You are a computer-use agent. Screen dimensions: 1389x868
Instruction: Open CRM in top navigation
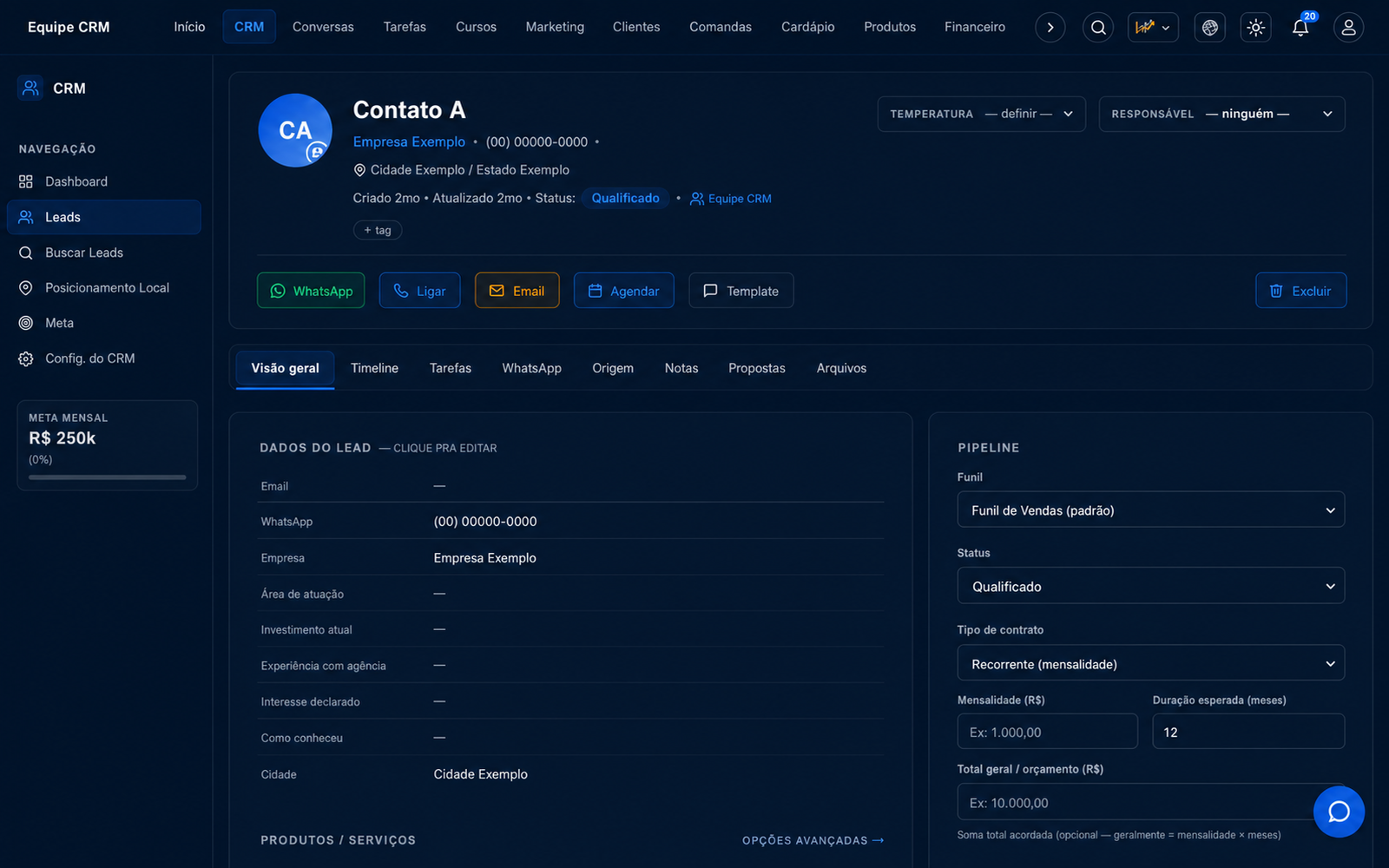click(249, 27)
